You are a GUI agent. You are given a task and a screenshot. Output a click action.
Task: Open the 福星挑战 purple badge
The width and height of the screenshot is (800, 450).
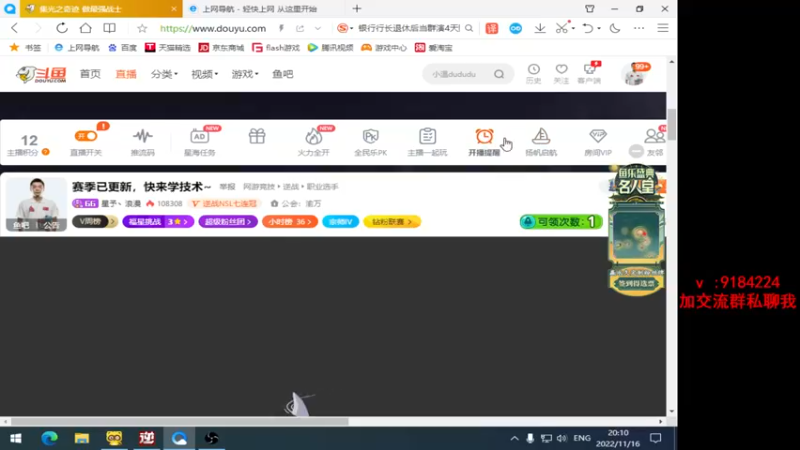click(158, 221)
